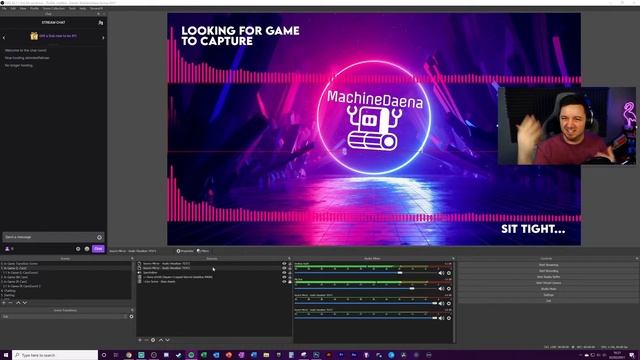
Task: Mute the Desktop Audio channel
Action: point(441,273)
